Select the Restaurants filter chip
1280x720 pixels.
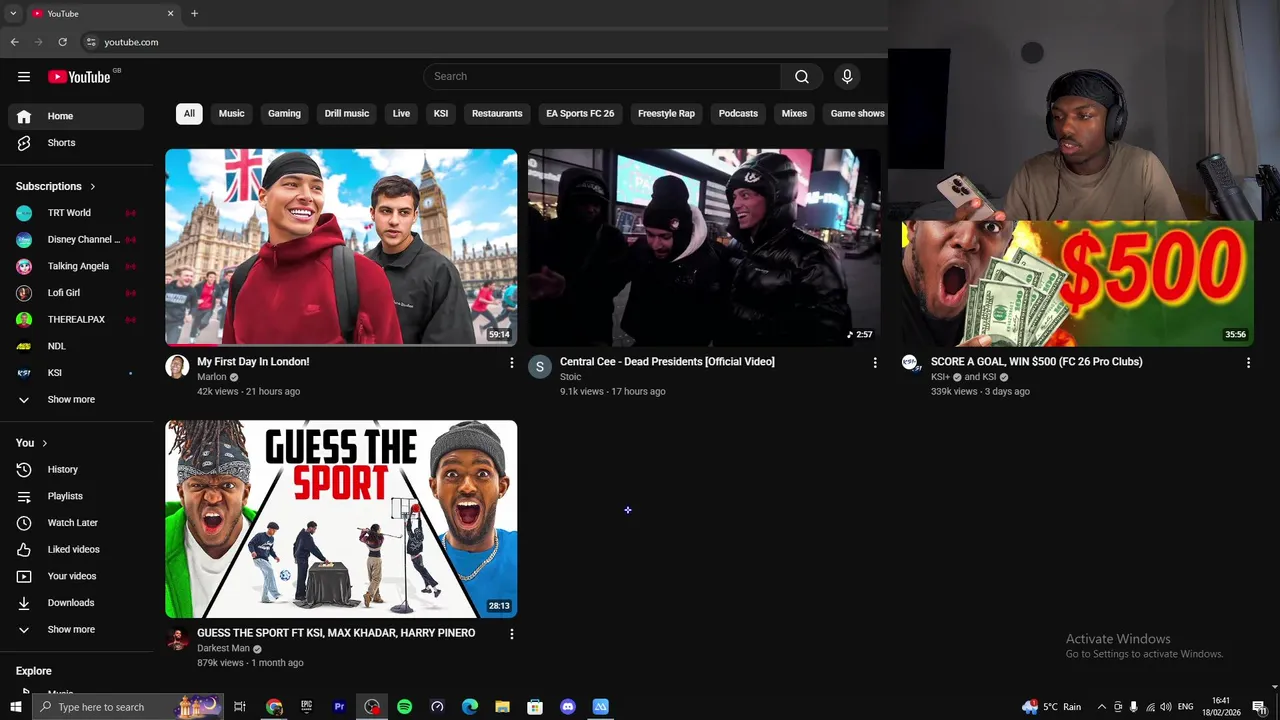click(497, 114)
